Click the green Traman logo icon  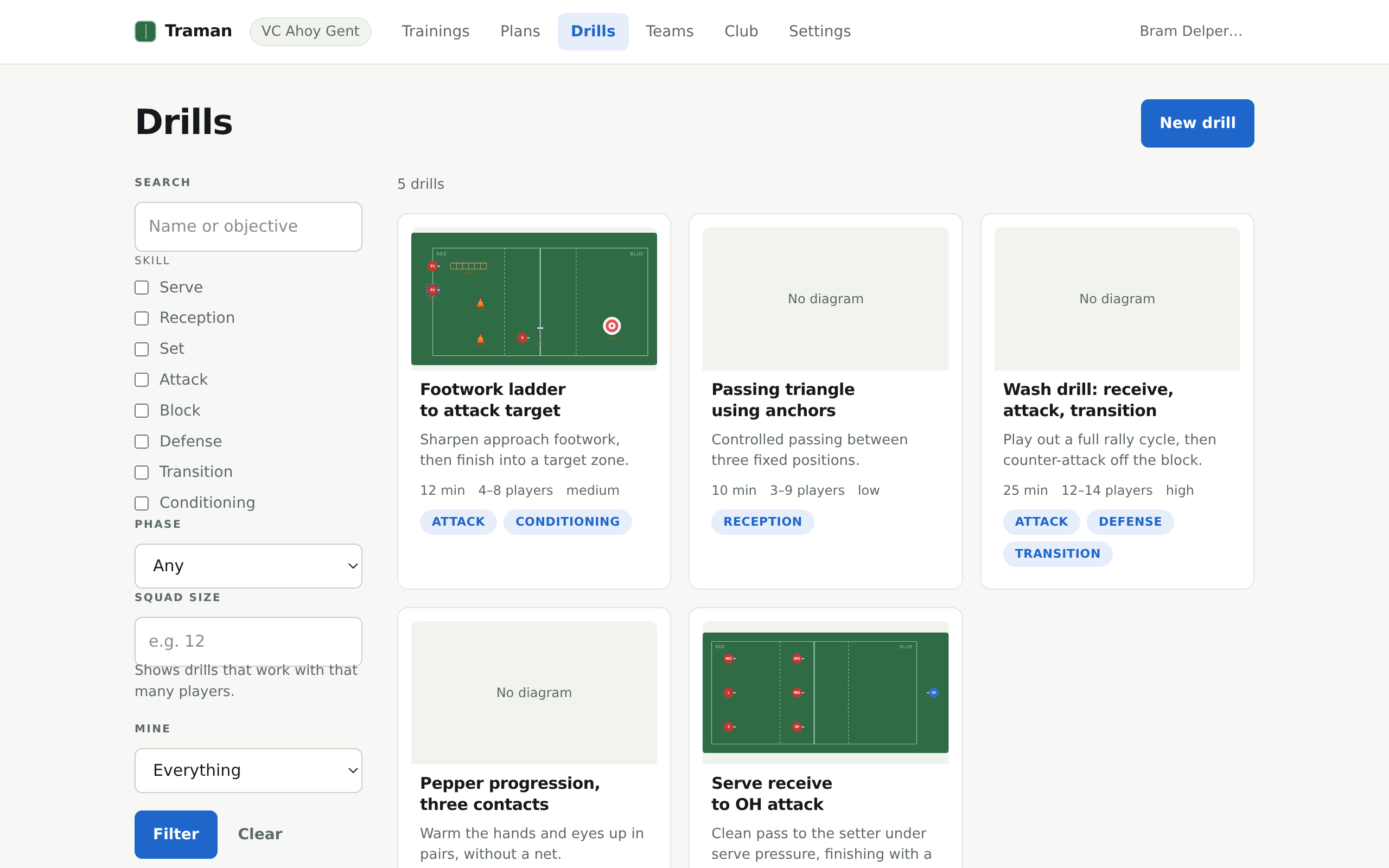pyautogui.click(x=145, y=31)
